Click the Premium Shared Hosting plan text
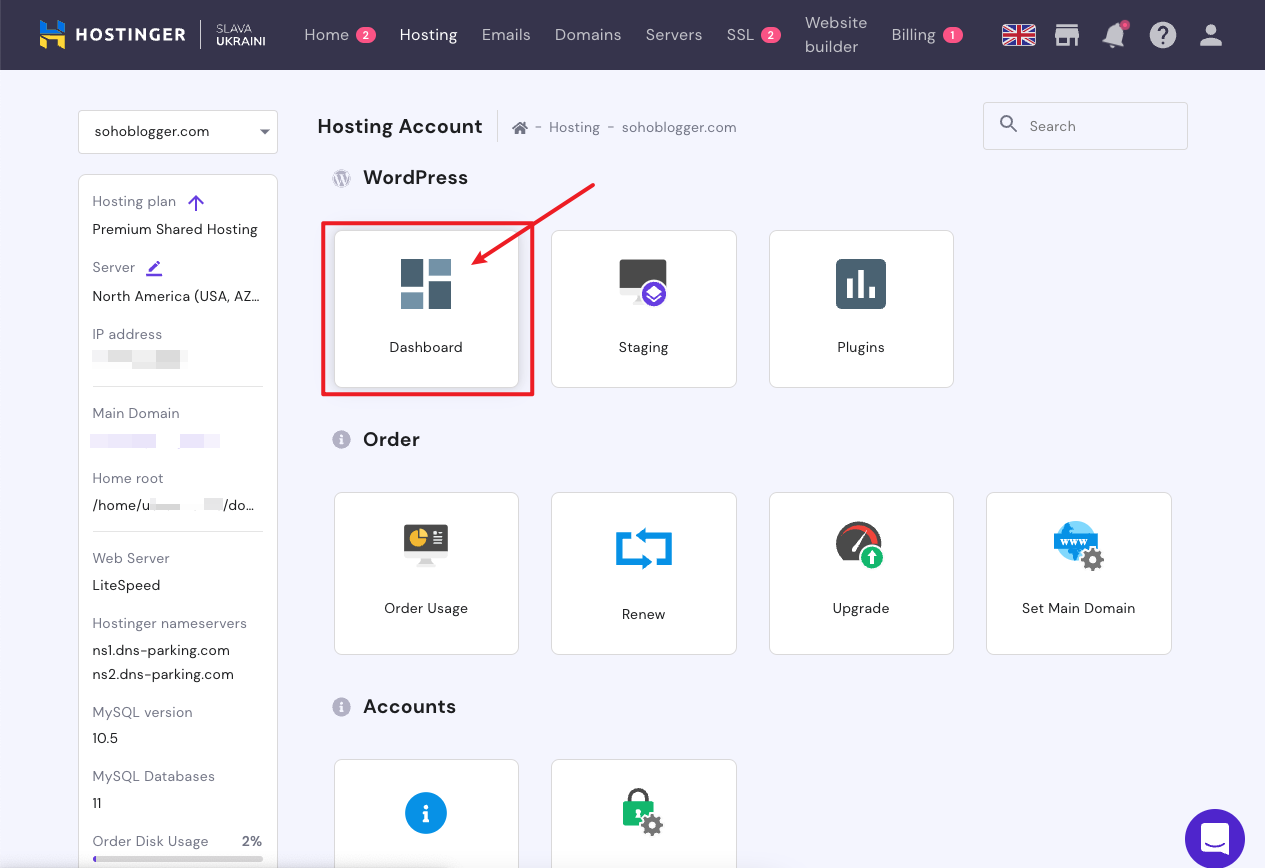This screenshot has width=1265, height=868. (x=175, y=230)
